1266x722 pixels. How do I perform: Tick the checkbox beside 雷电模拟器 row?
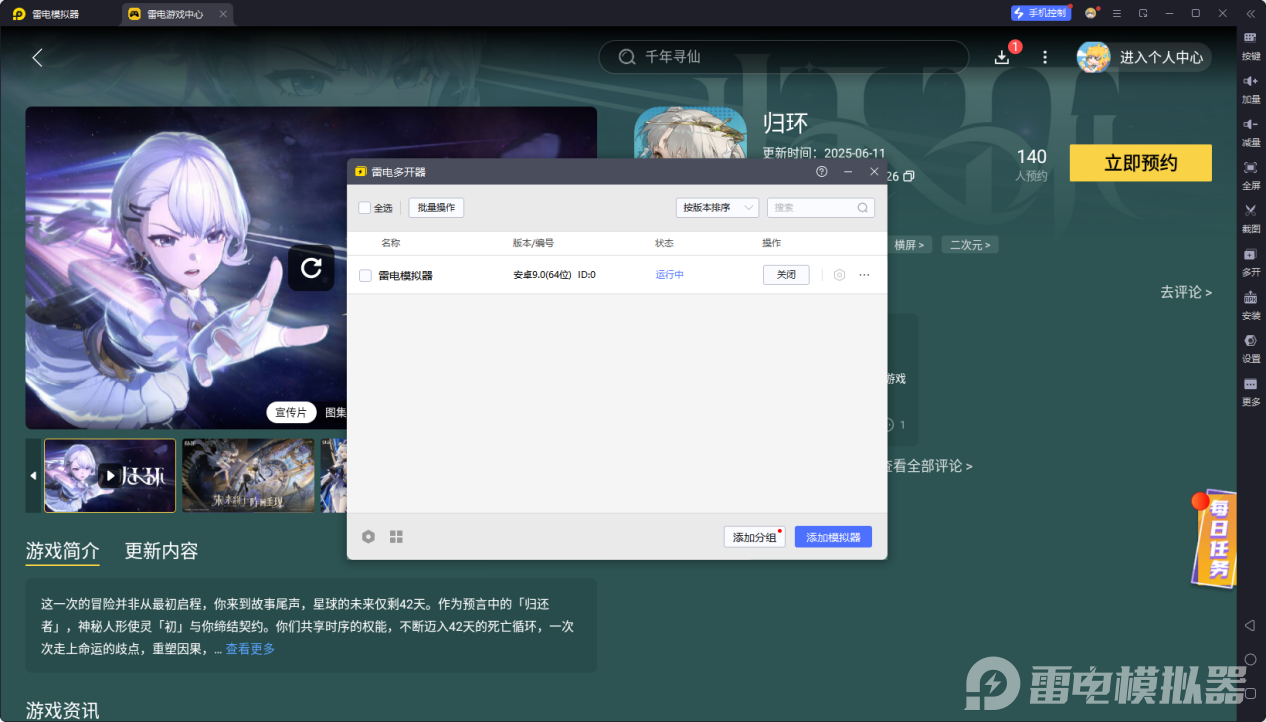click(365, 275)
